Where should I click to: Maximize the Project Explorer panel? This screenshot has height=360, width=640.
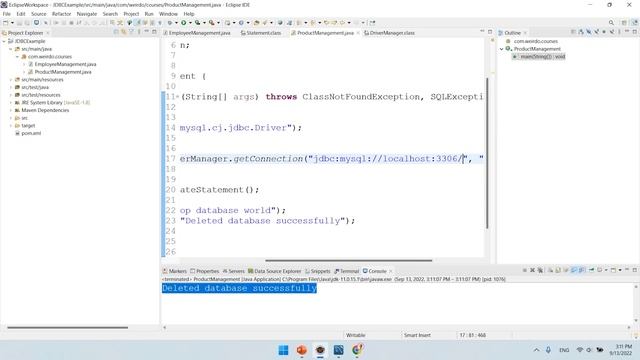tap(154, 32)
